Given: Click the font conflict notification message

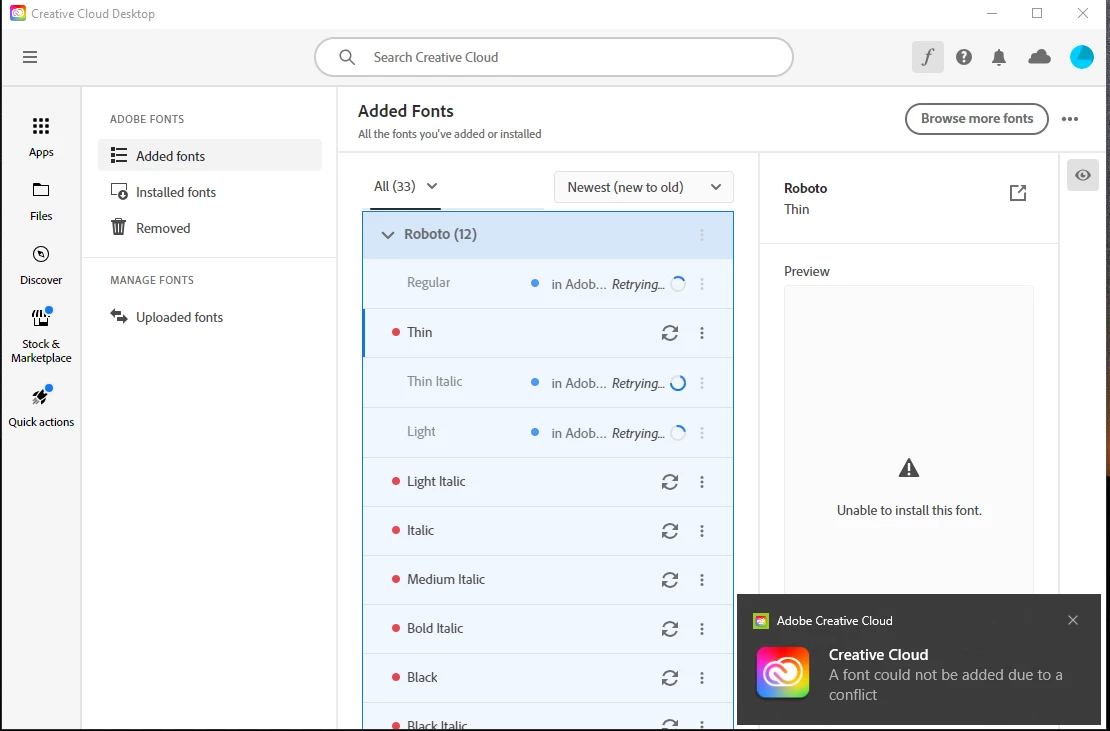Looking at the screenshot, I should [x=946, y=684].
